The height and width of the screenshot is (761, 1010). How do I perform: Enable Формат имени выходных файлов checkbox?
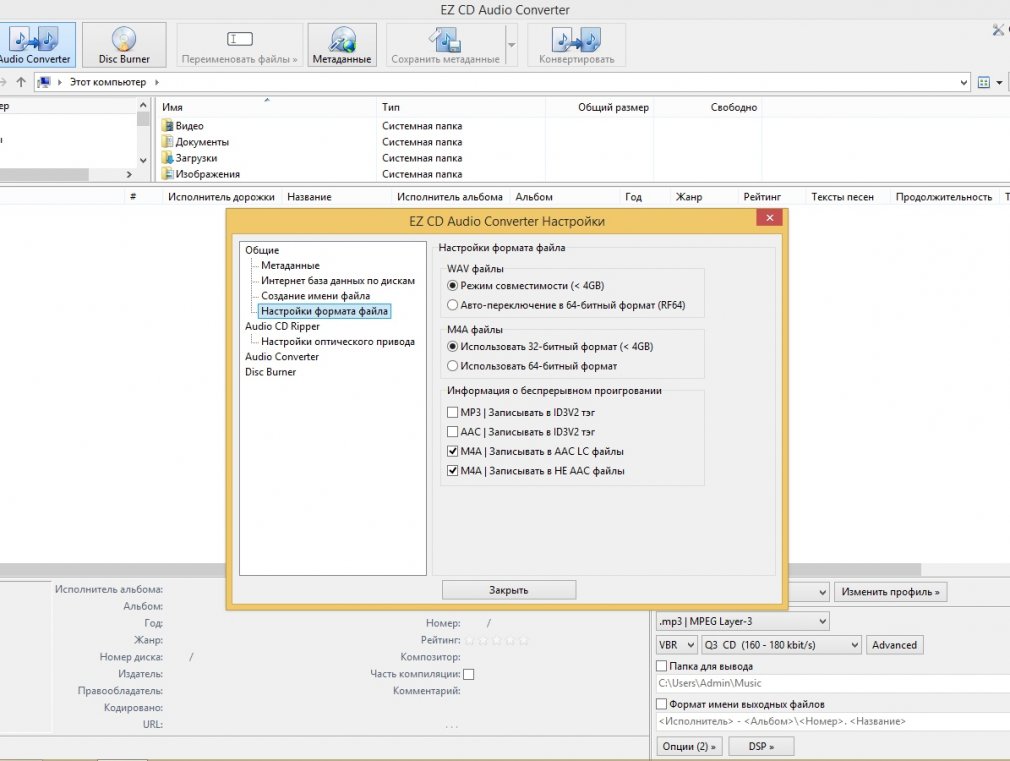pos(662,704)
